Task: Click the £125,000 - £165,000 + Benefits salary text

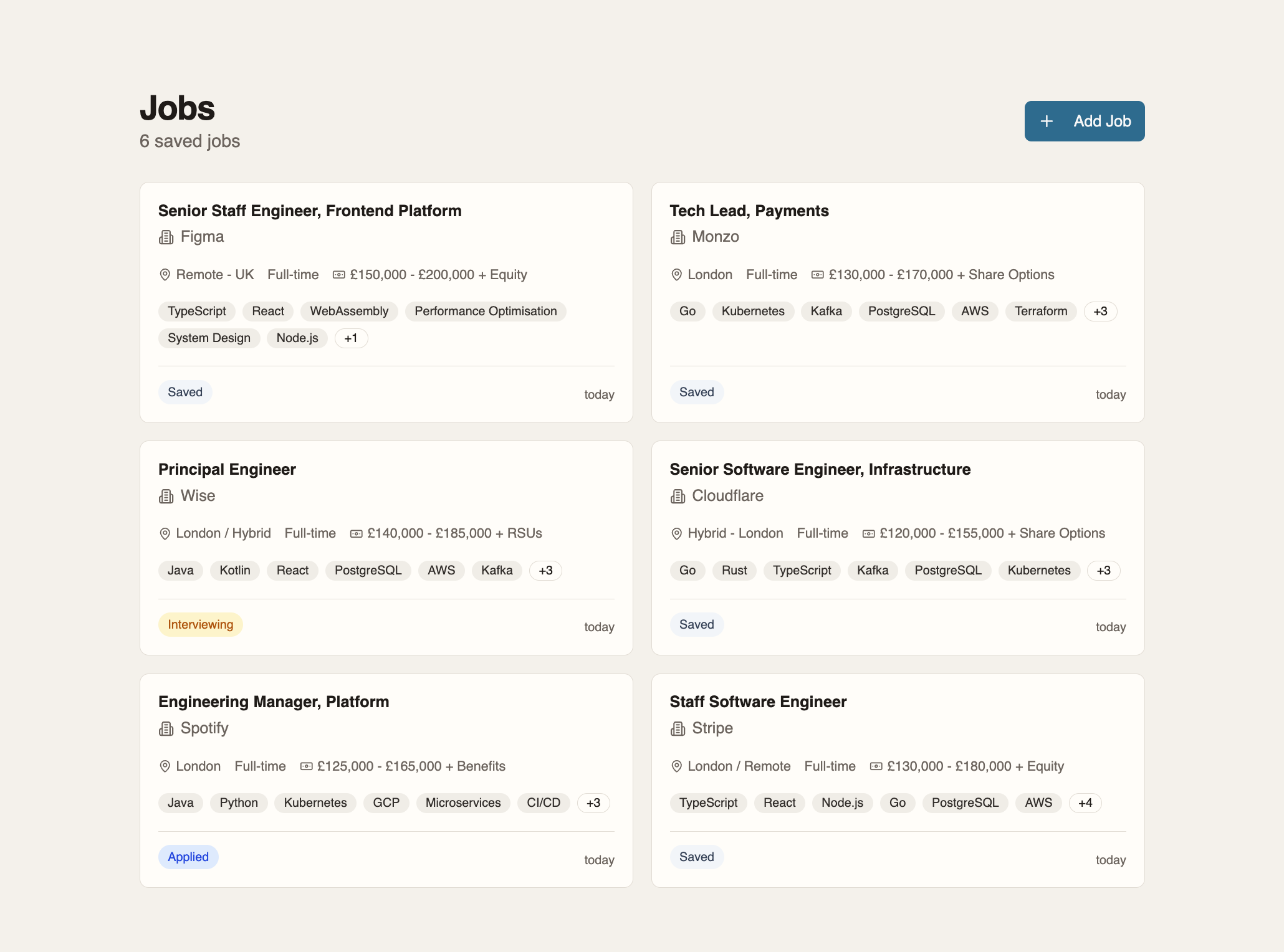Action: (x=411, y=766)
